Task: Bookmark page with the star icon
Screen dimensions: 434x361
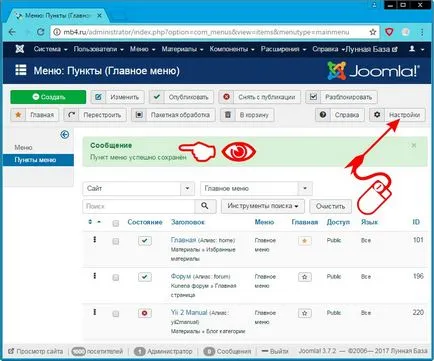Action: 373,32
